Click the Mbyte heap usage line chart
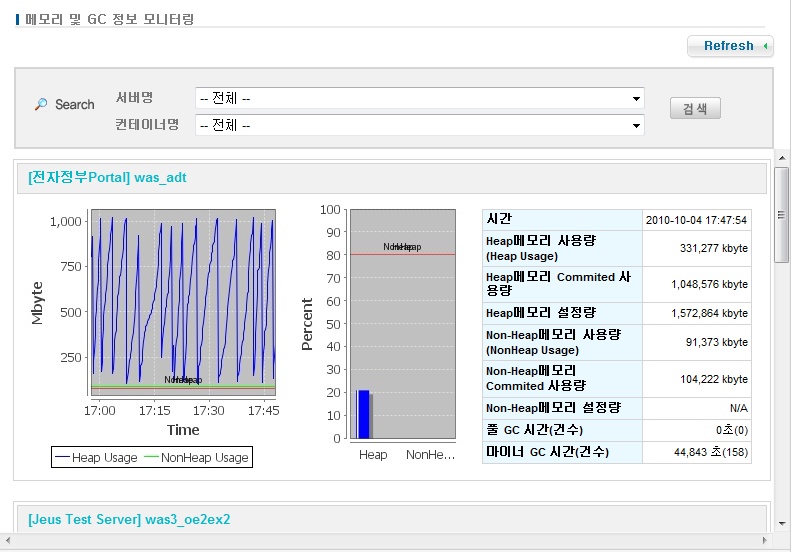The height and width of the screenshot is (552, 792). tap(183, 302)
